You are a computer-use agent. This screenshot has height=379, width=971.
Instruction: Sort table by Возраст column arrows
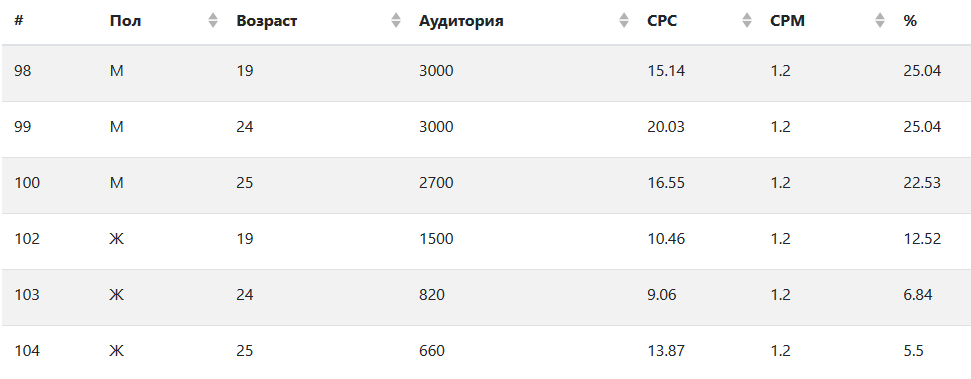coord(396,20)
